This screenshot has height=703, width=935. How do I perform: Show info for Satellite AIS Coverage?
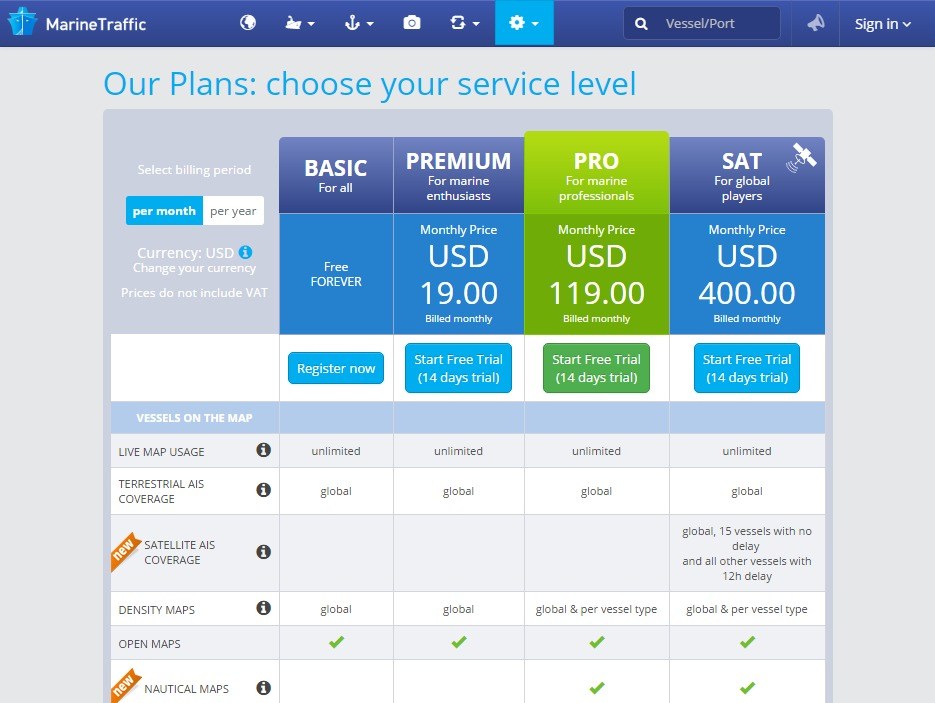[264, 552]
